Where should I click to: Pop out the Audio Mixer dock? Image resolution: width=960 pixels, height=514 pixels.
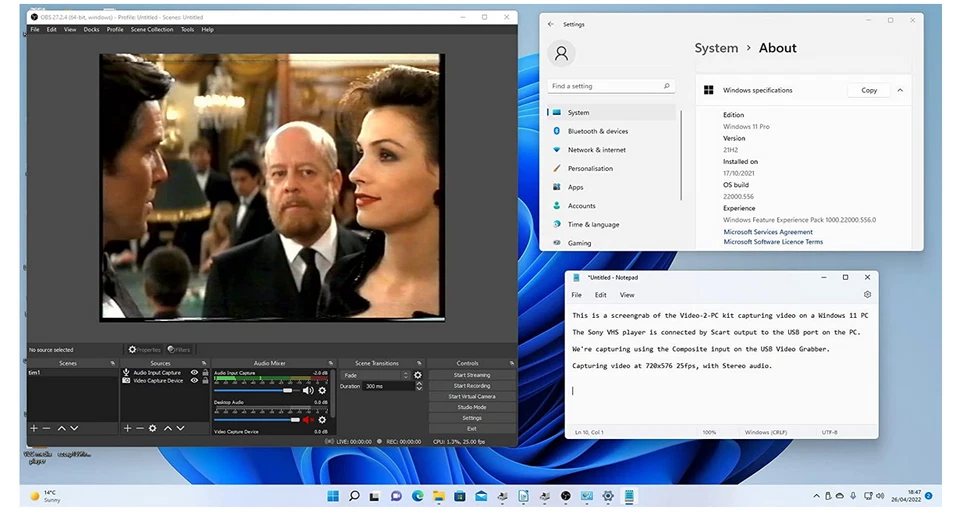tap(331, 363)
